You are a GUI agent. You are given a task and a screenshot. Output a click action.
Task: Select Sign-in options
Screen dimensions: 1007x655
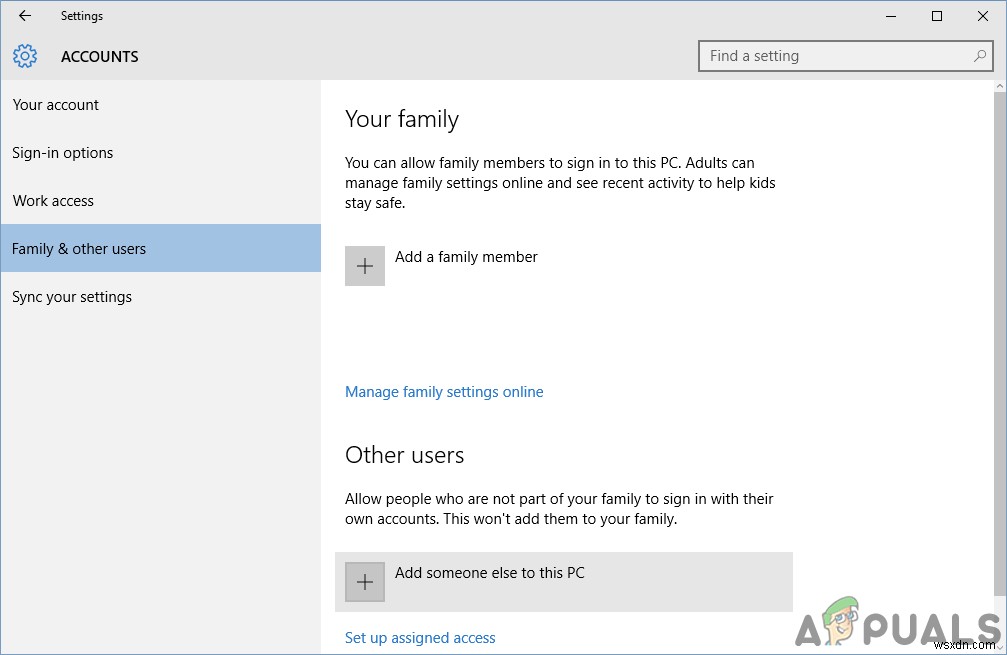[161, 153]
